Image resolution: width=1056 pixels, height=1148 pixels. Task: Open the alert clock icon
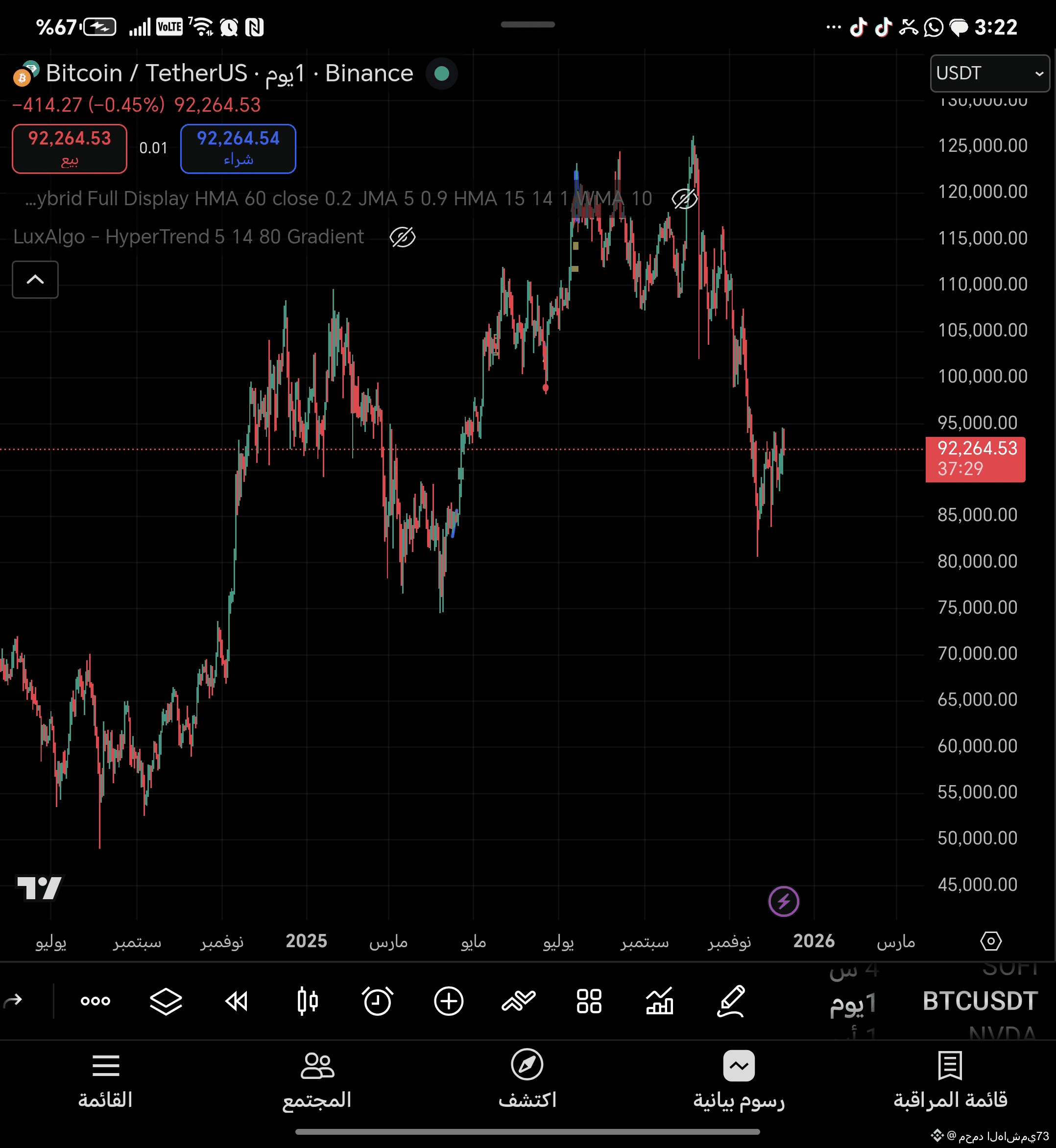coord(378,1001)
